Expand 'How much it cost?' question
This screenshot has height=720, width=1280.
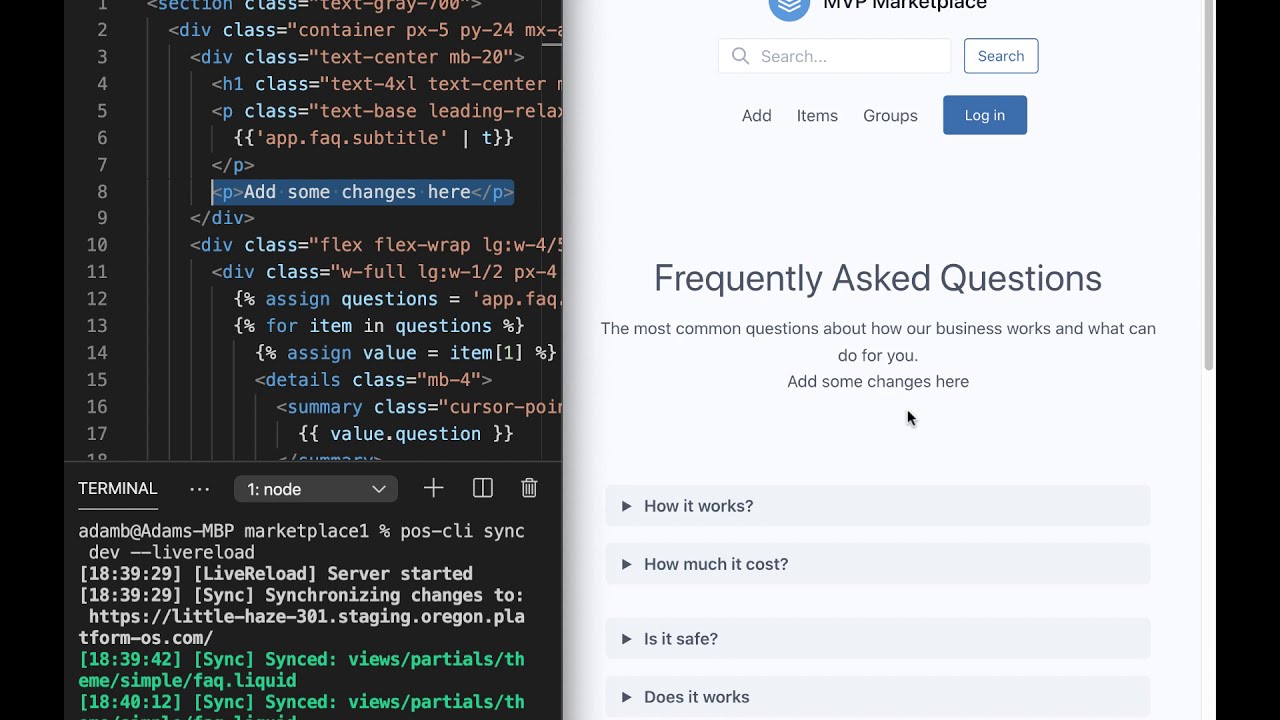pos(878,564)
